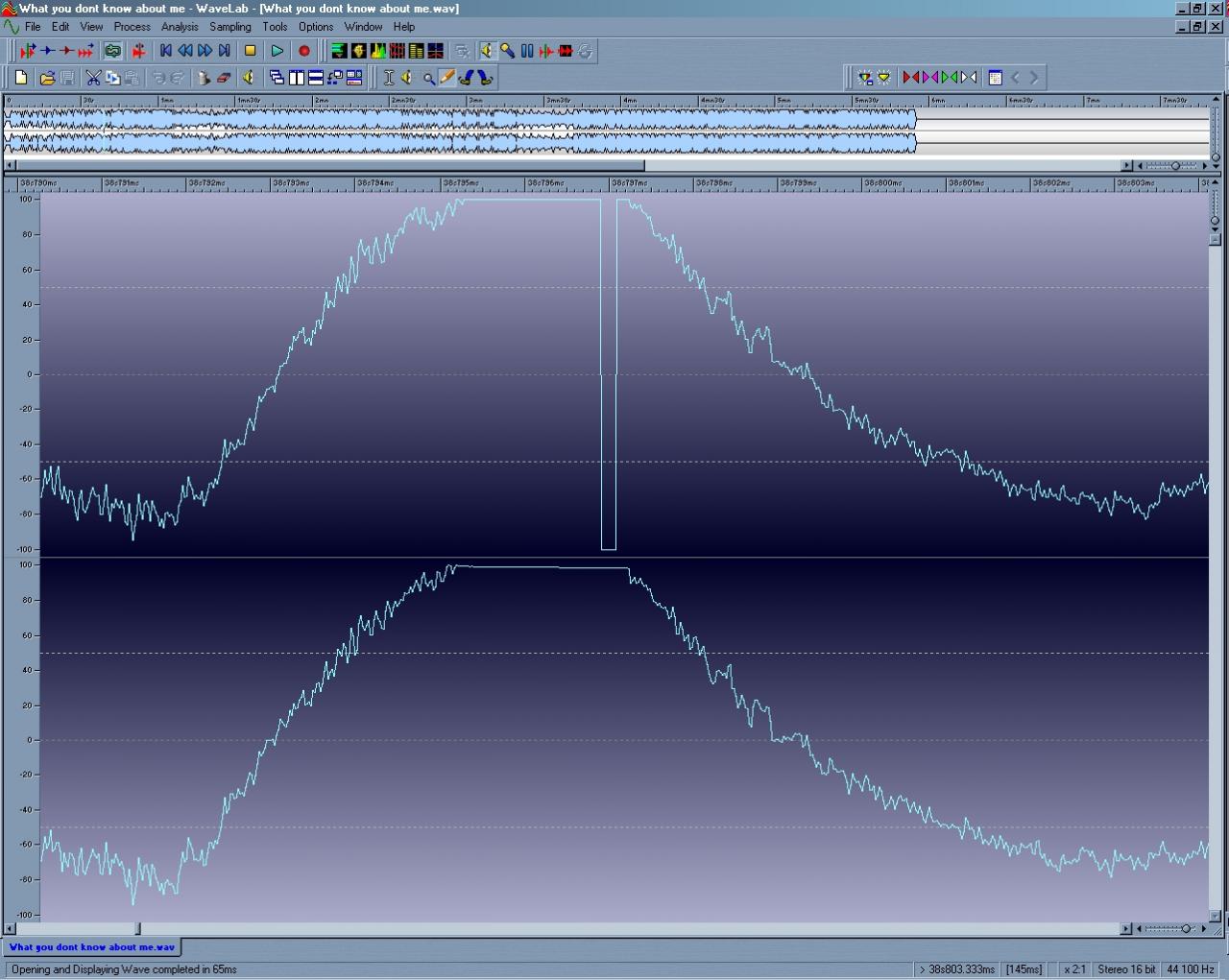Create a new file with the blank page icon
1229x980 pixels.
point(21,78)
